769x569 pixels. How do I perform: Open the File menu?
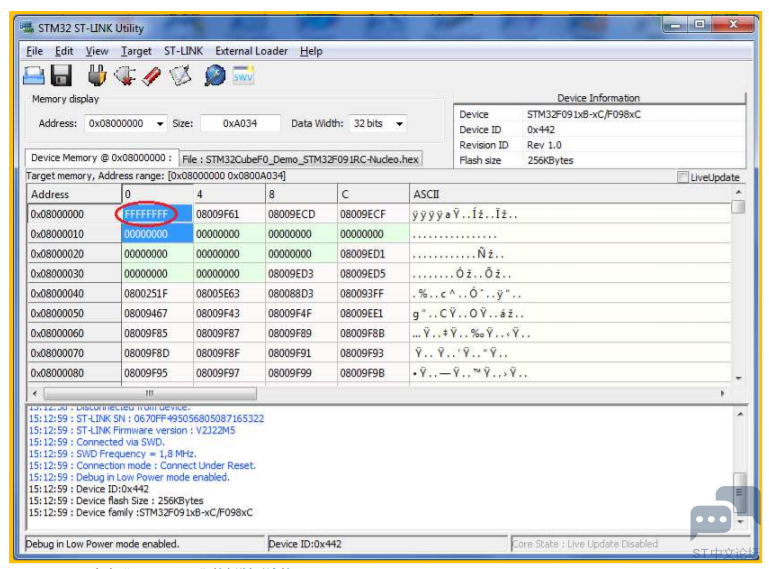point(34,51)
